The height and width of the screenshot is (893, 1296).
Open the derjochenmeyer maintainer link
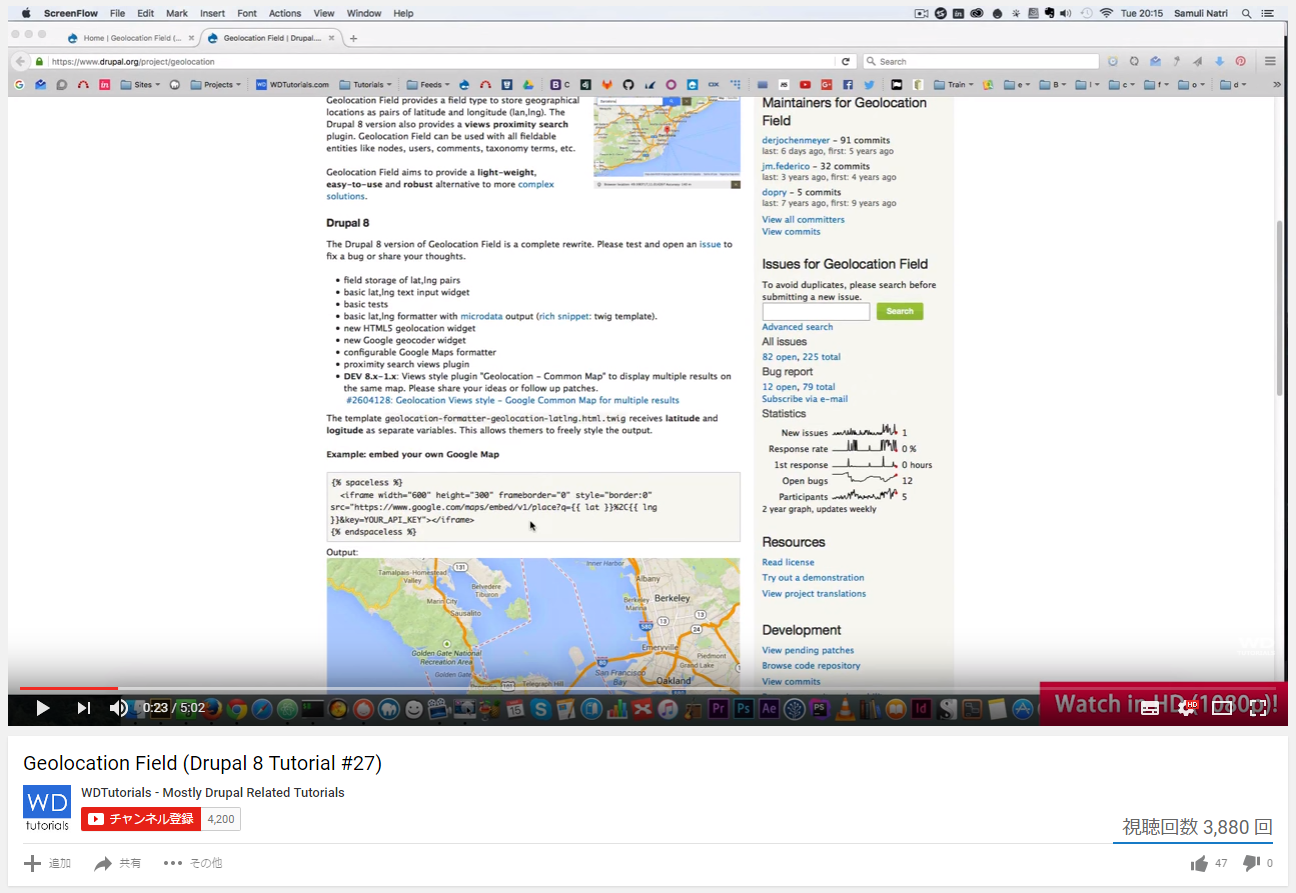tap(796, 140)
